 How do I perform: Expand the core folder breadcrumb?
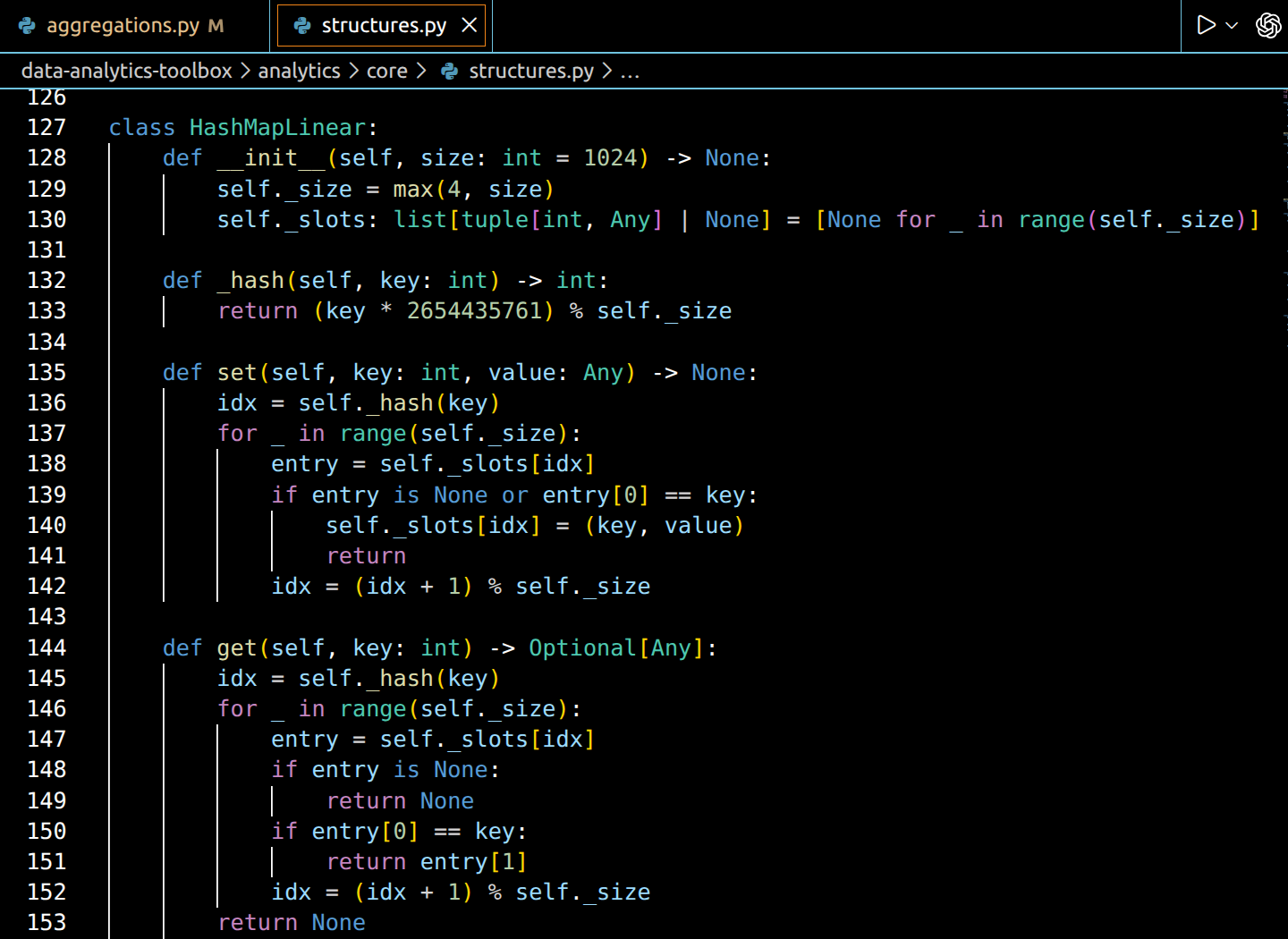click(x=386, y=72)
